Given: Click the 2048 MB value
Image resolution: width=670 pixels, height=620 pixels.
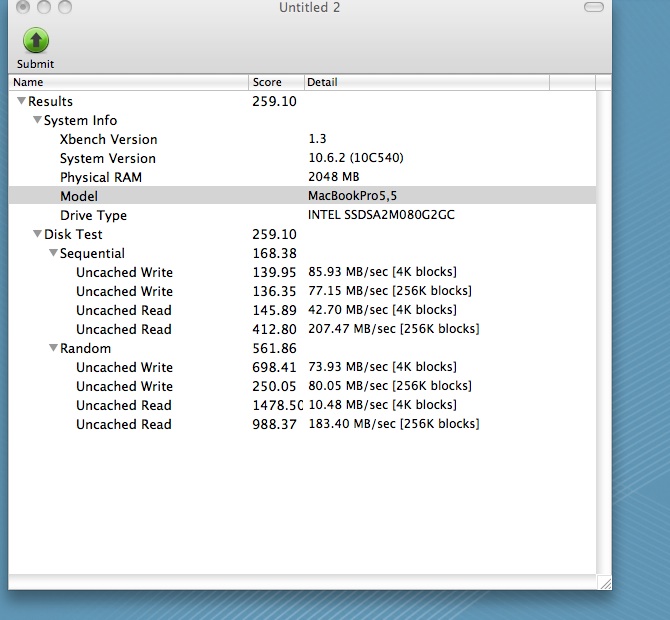Looking at the screenshot, I should tap(334, 176).
